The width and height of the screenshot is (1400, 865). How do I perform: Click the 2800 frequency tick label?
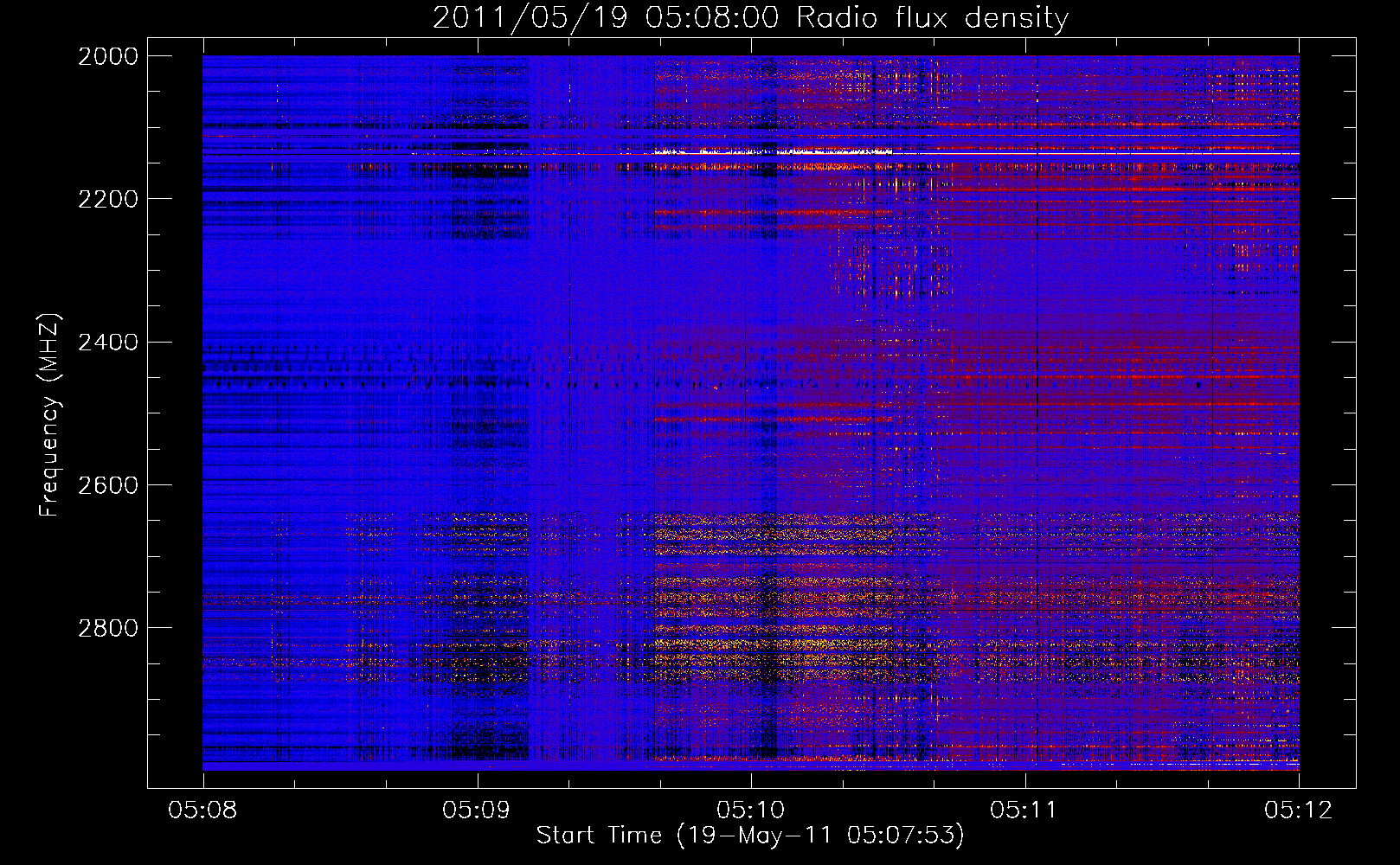[108, 628]
